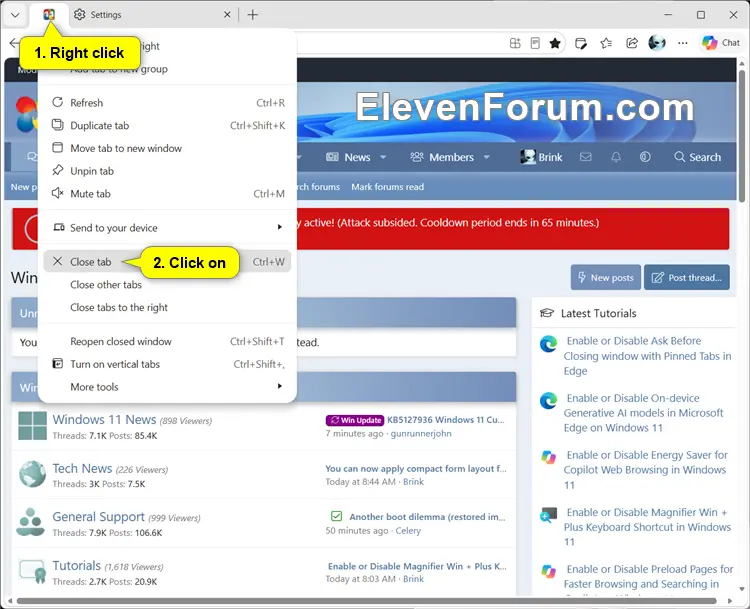Image resolution: width=750 pixels, height=609 pixels.
Task: Select Turn on vertical tabs
Action: [167, 364]
